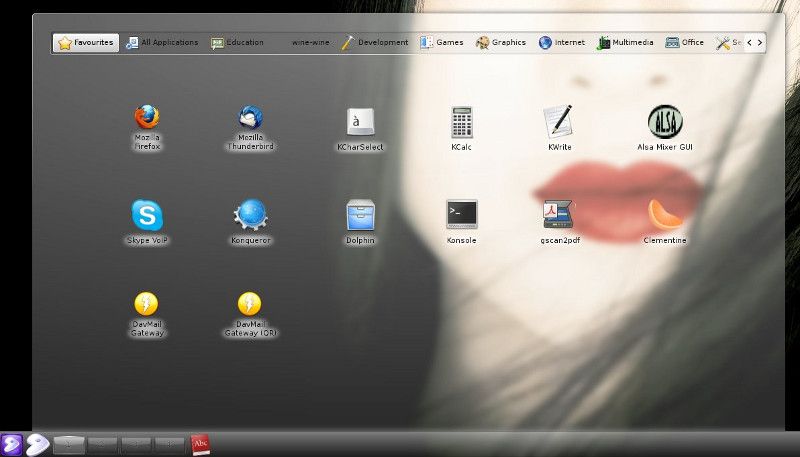This screenshot has height=457, width=800.
Task: Open the Konsole terminal
Action: tap(461, 222)
